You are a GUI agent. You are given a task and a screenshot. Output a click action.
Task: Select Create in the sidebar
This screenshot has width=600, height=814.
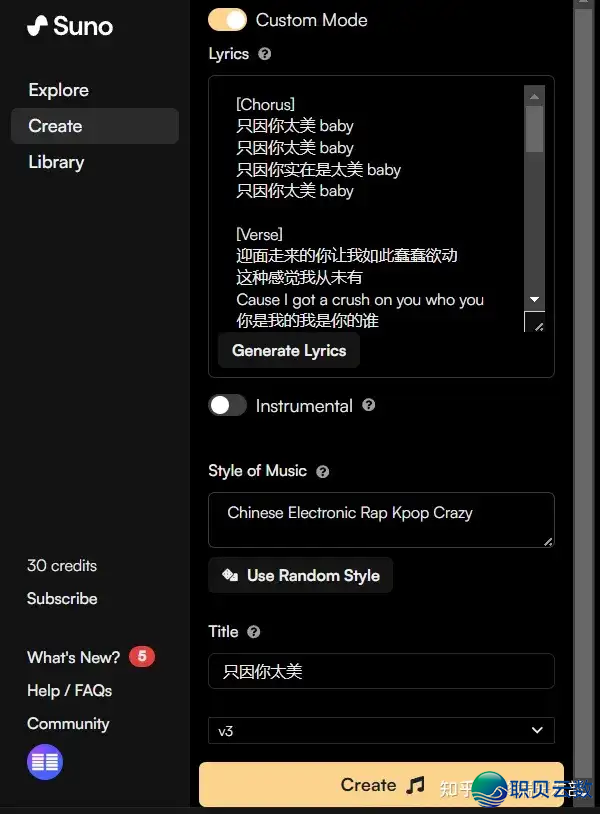click(95, 126)
